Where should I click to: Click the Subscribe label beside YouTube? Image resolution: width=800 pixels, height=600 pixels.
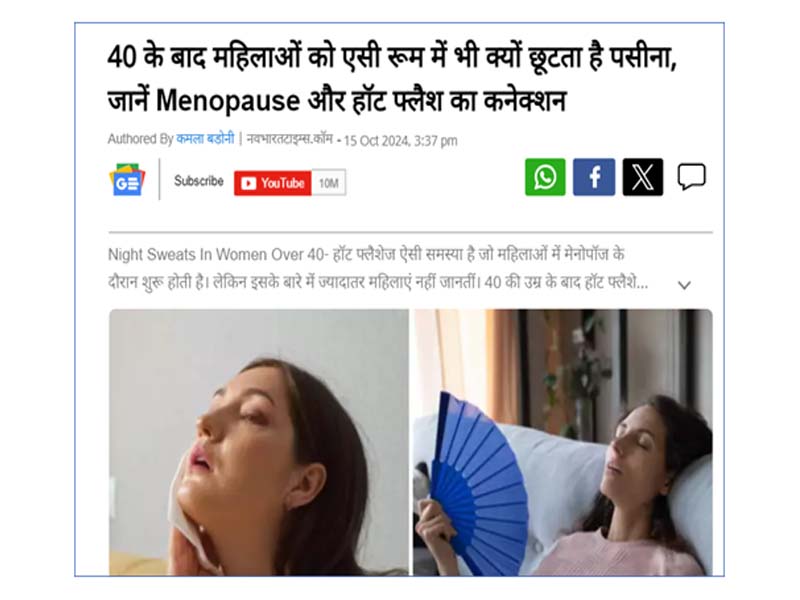click(198, 181)
